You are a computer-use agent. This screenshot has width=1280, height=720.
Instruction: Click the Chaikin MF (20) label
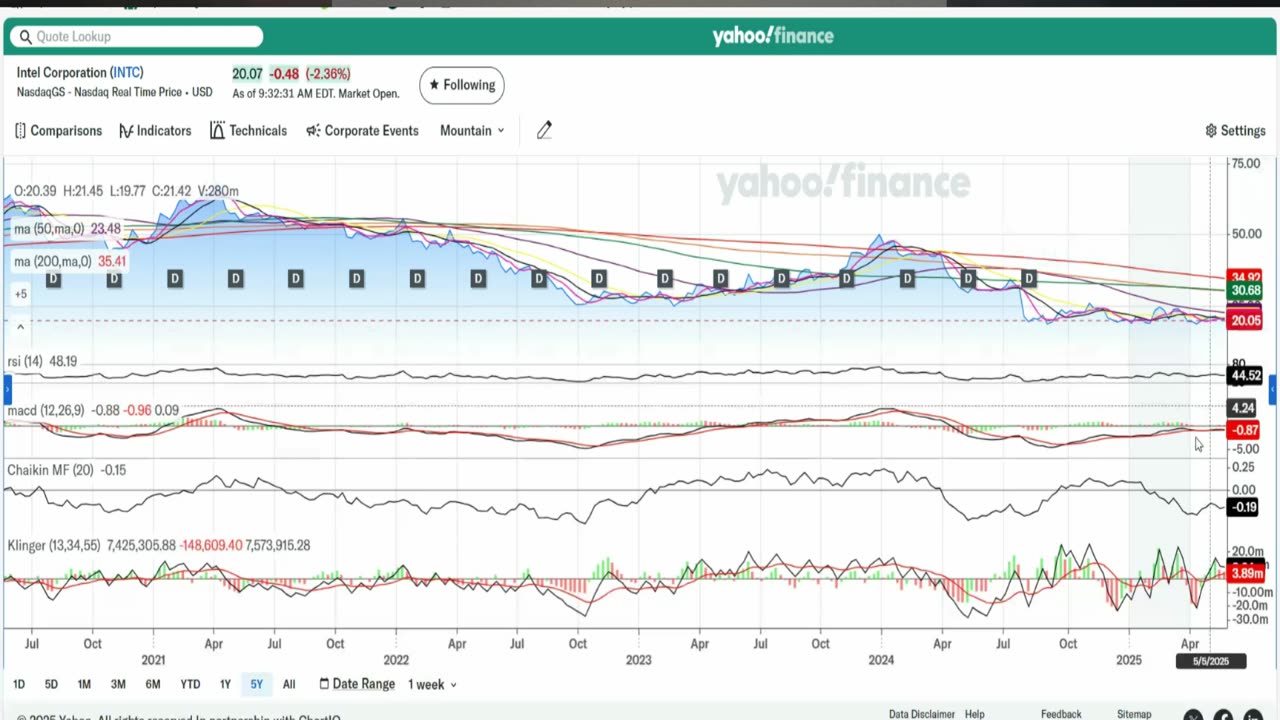coord(50,470)
